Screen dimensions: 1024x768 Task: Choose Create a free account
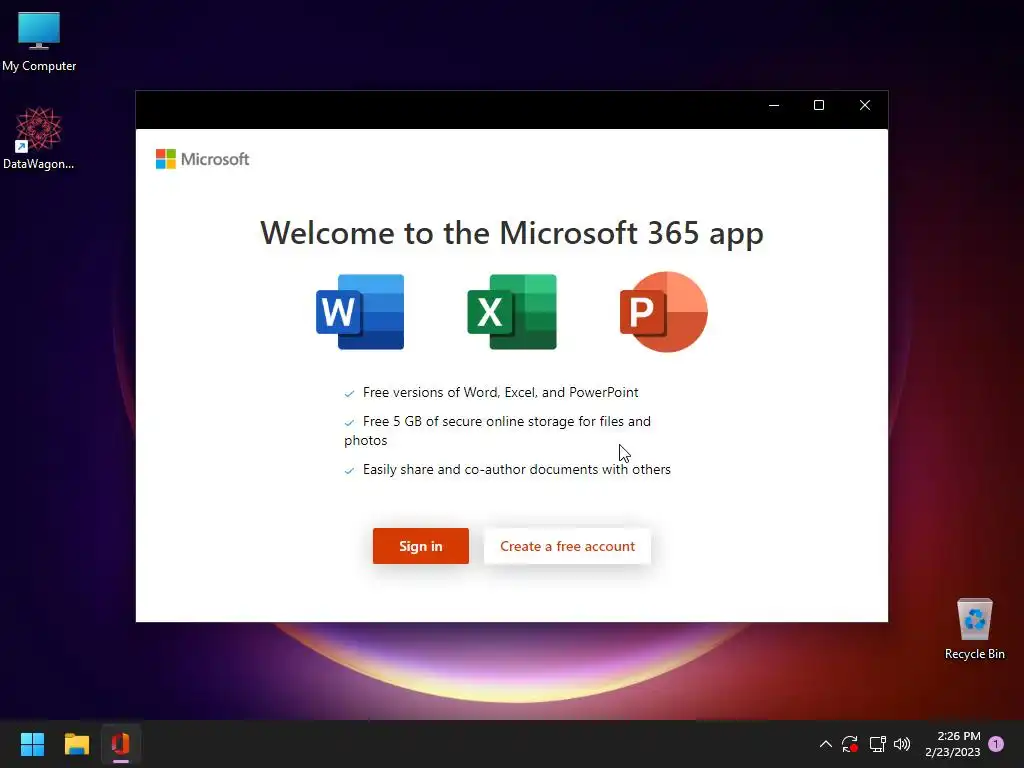click(x=567, y=546)
